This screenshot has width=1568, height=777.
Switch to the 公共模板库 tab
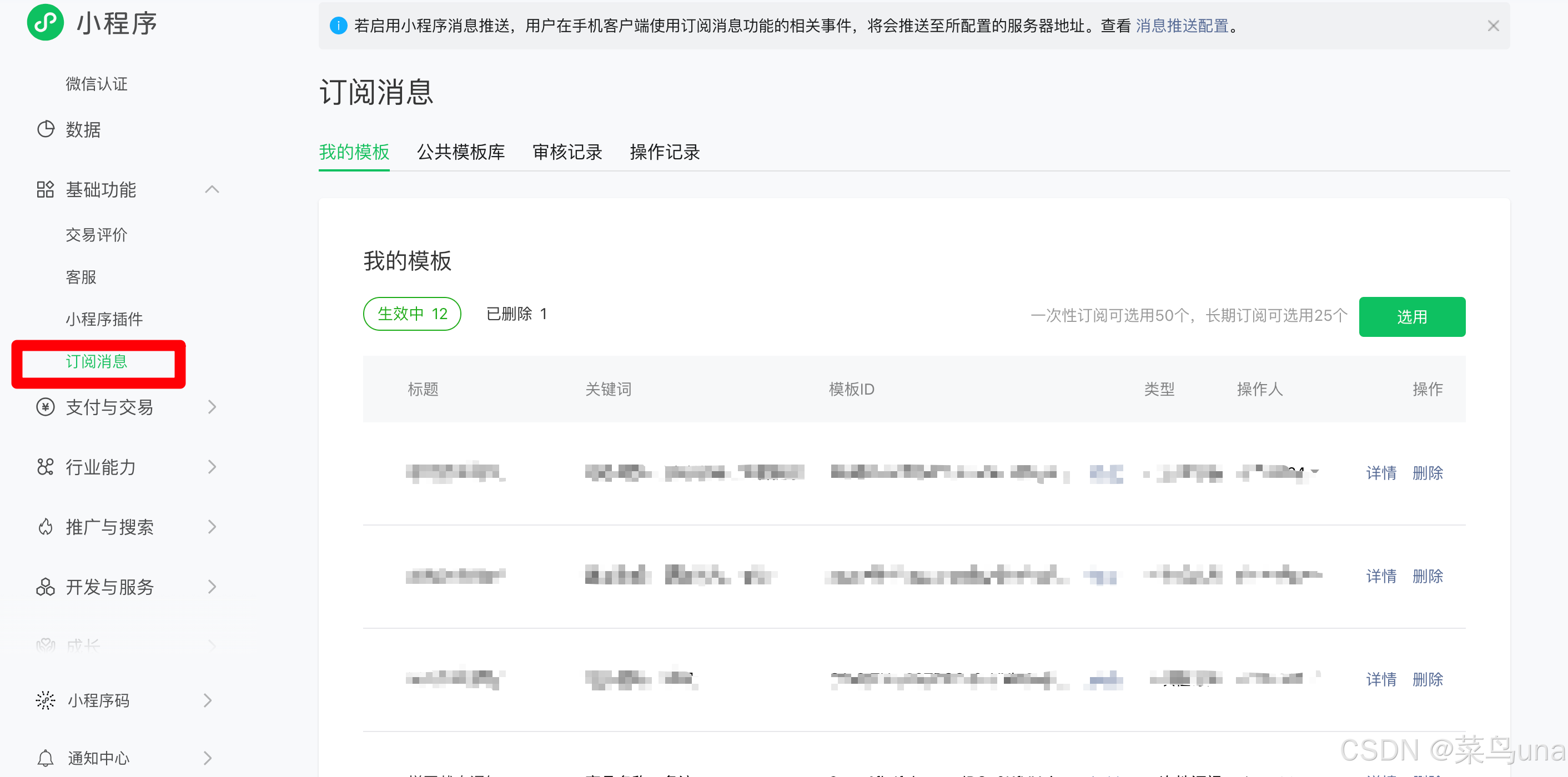point(461,152)
